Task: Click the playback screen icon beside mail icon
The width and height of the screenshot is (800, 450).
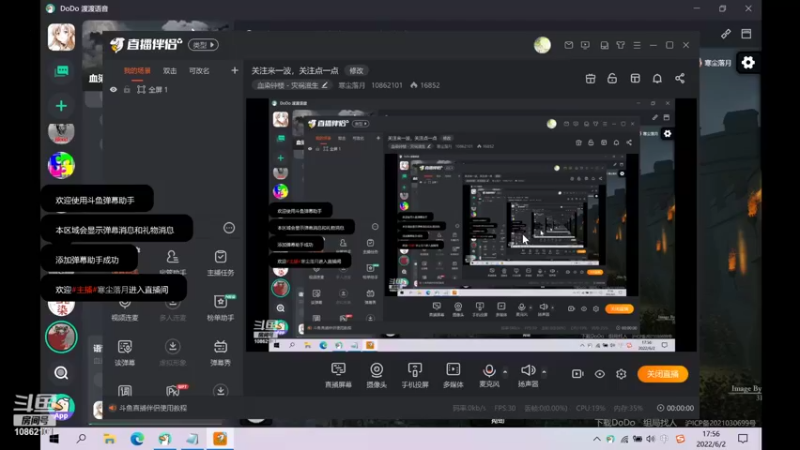Action: [x=585, y=45]
